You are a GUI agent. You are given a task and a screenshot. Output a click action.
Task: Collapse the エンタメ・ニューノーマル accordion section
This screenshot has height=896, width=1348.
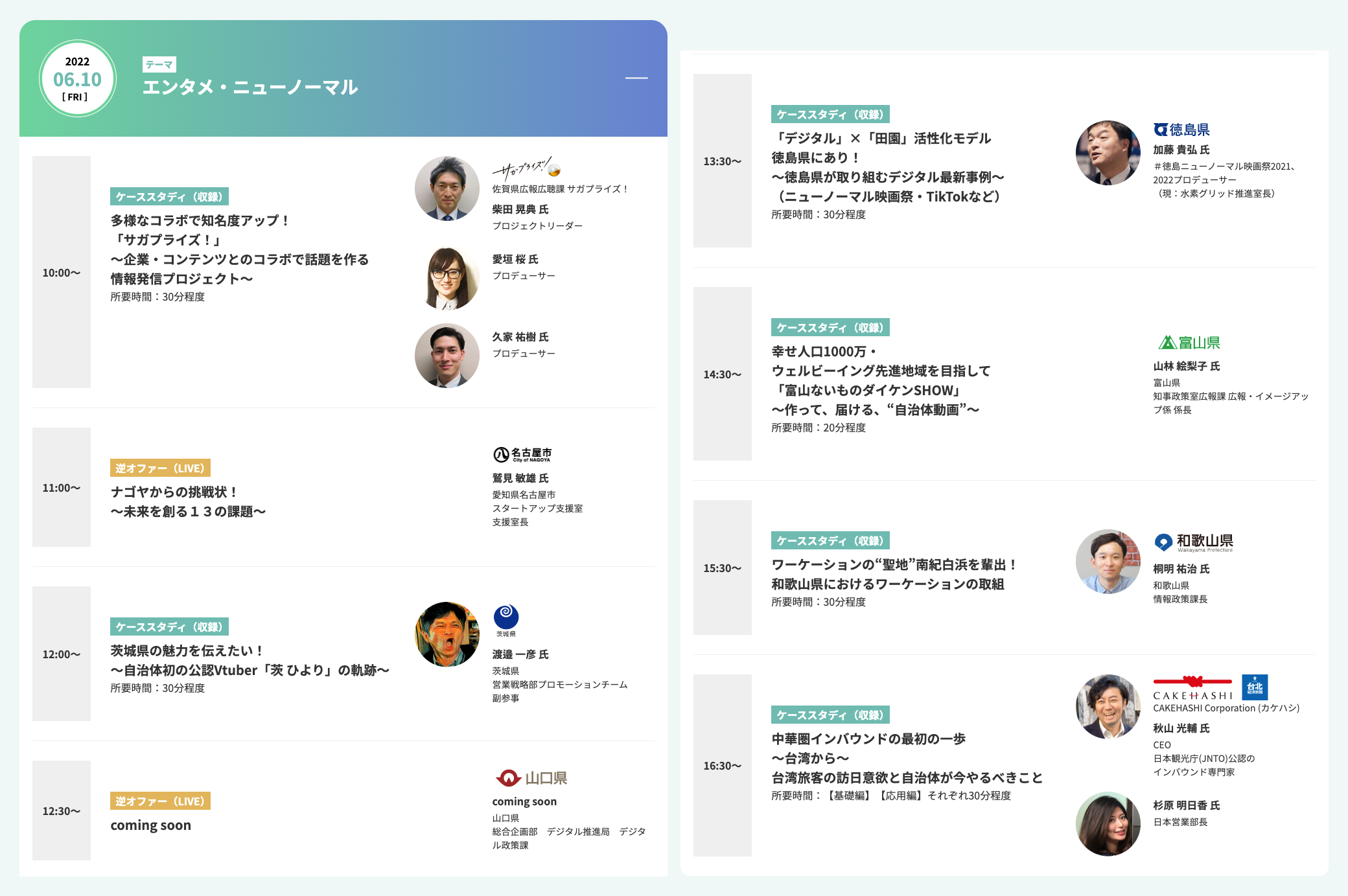coord(636,78)
